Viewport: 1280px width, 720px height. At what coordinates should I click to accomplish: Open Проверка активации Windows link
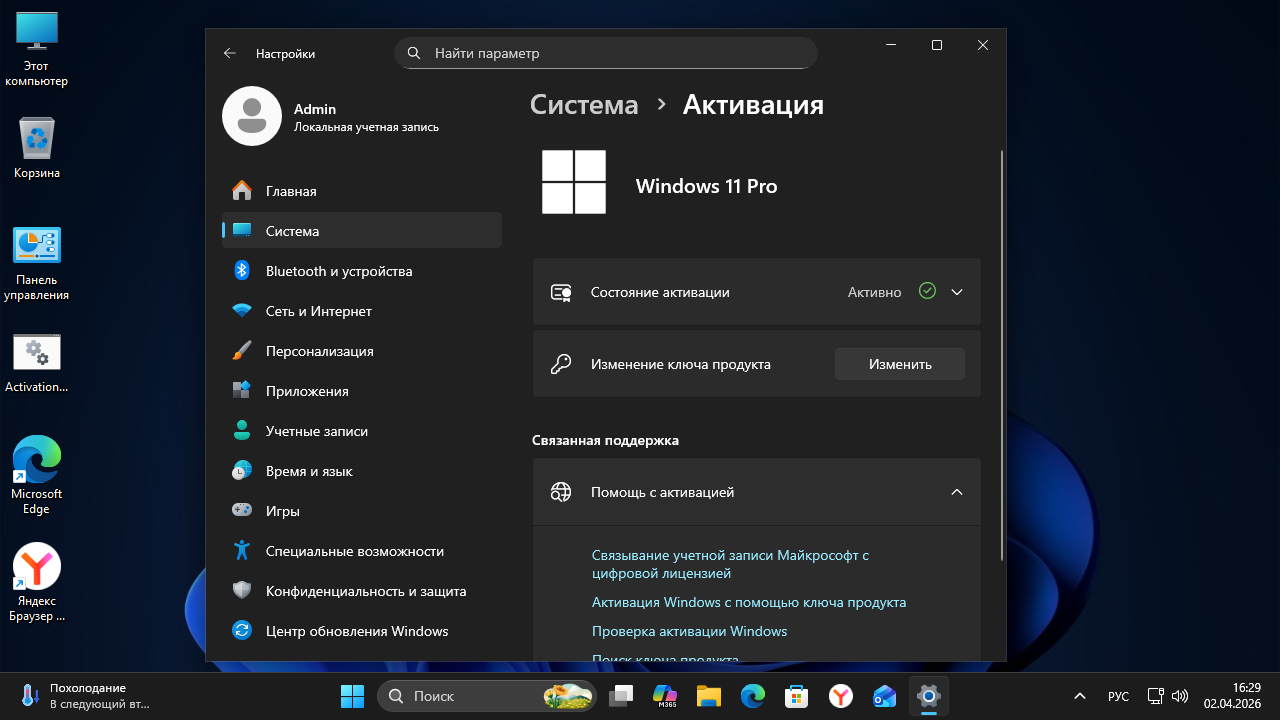point(689,631)
